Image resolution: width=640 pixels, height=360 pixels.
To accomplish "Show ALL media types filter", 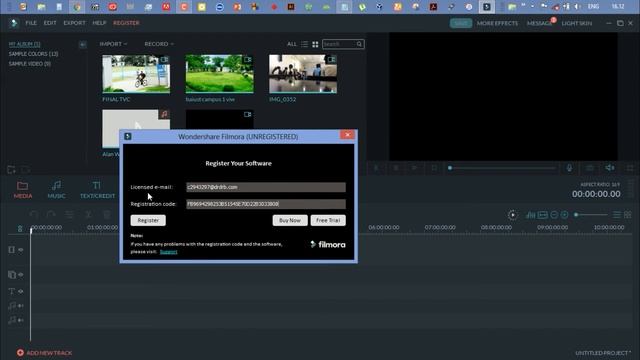I will point(292,44).
